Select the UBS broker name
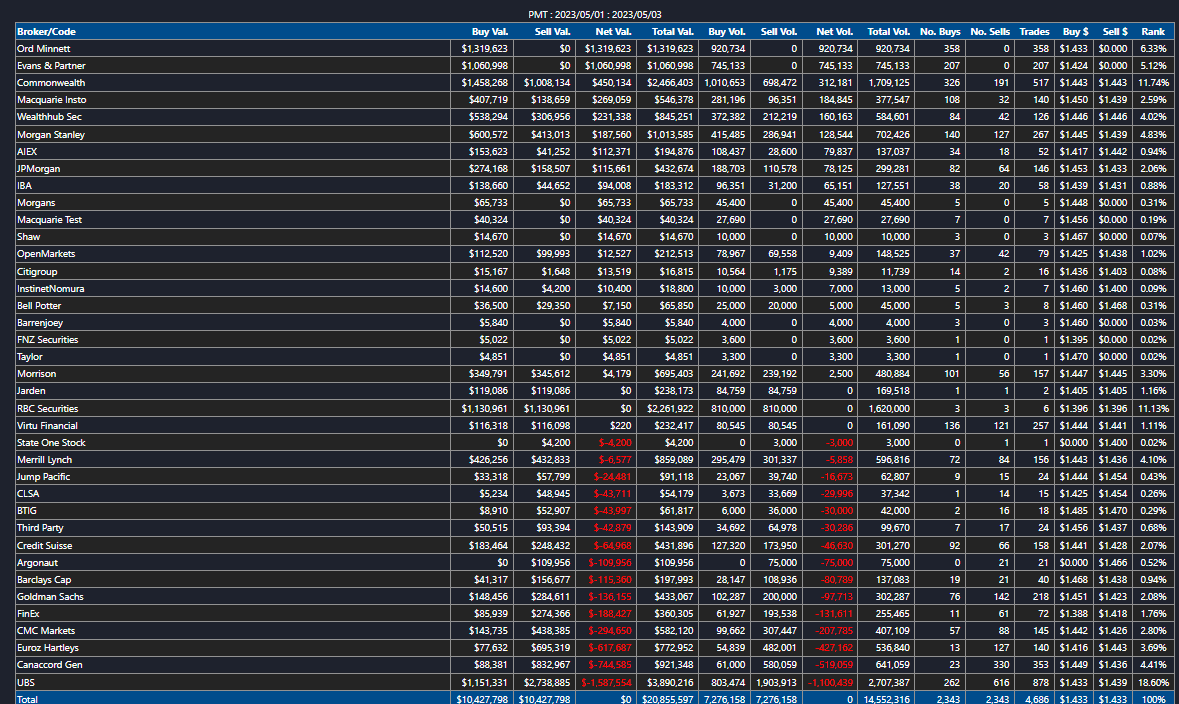This screenshot has width=1179, height=704. 26,682
